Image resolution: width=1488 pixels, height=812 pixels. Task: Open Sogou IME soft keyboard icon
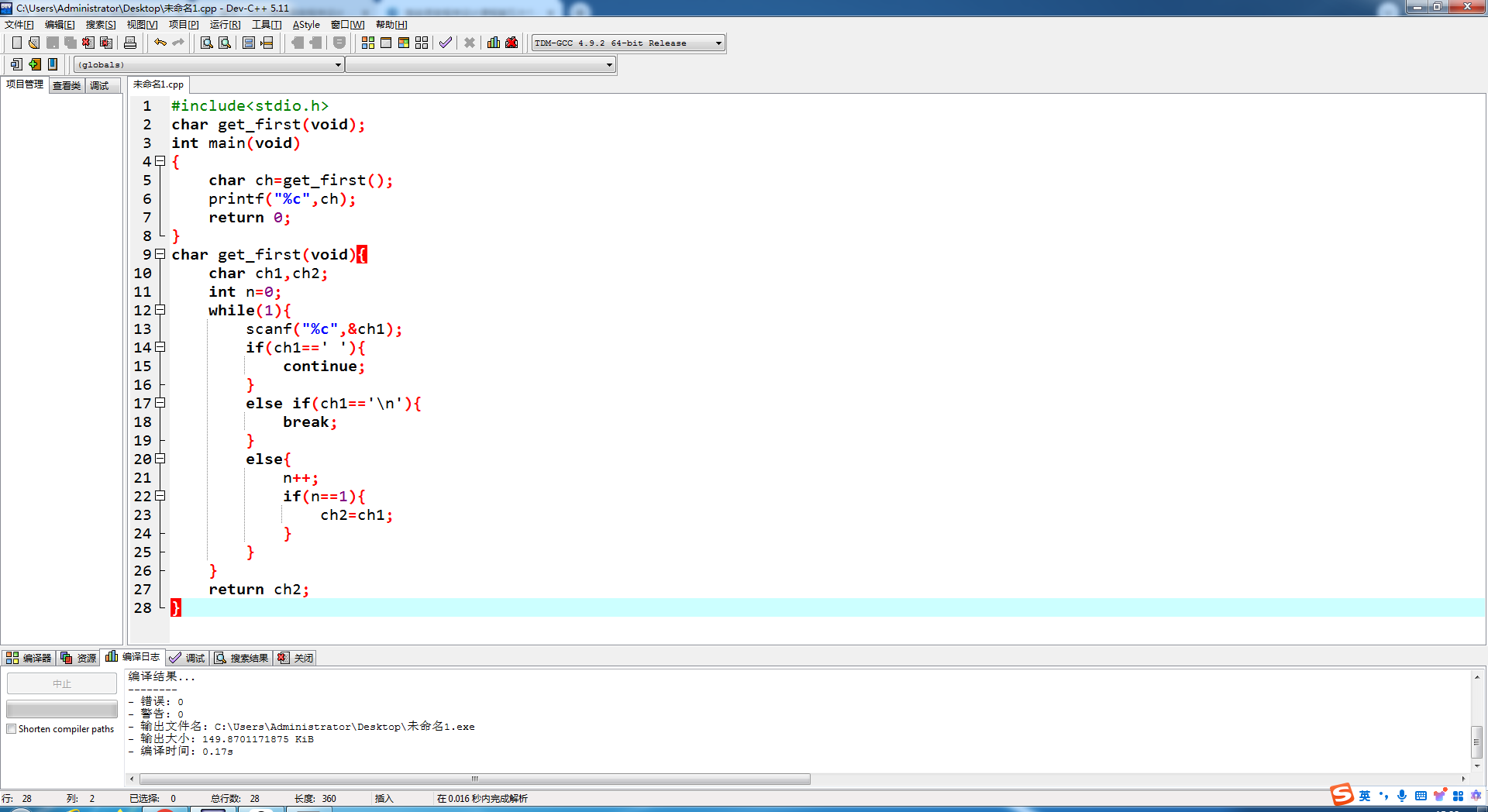click(1421, 796)
